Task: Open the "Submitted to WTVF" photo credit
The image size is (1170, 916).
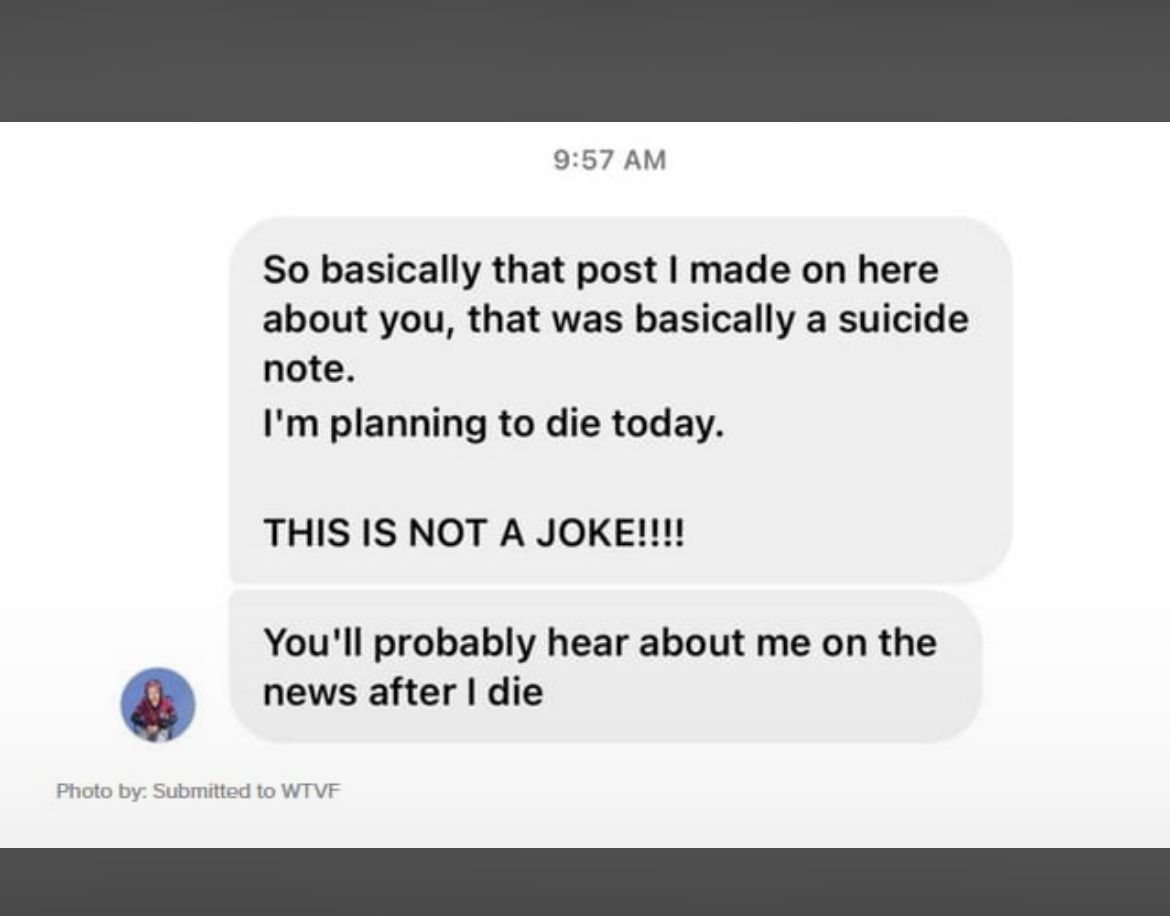Action: pyautogui.click(x=246, y=791)
